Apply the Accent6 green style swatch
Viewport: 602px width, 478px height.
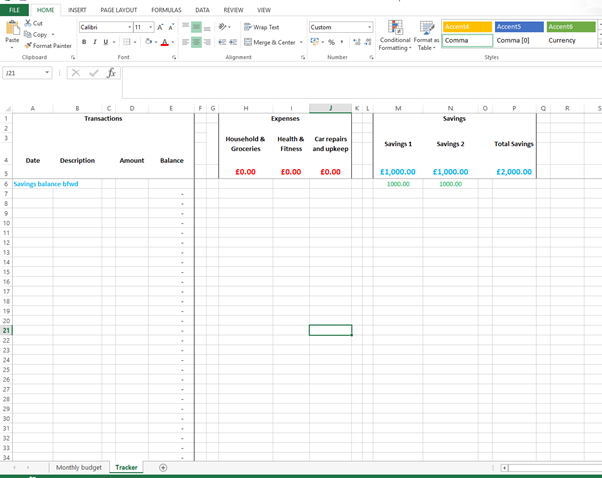[x=571, y=27]
